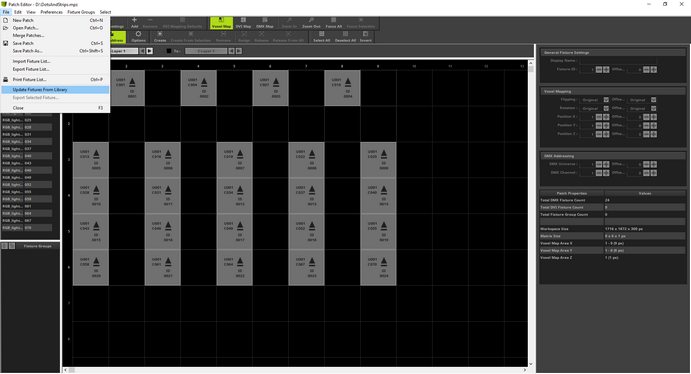Activate the Voxel Map view button

pos(221,23)
